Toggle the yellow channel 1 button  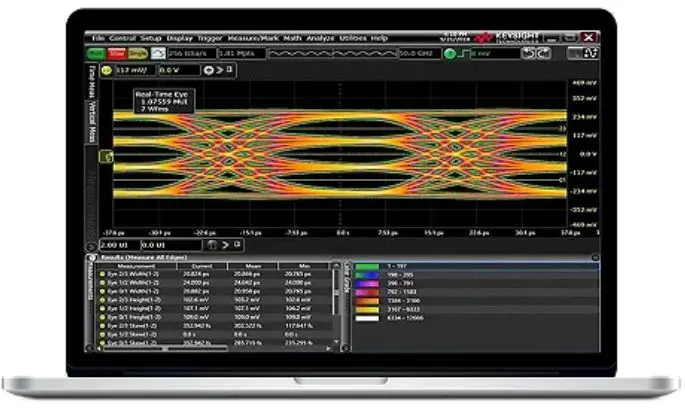(107, 70)
